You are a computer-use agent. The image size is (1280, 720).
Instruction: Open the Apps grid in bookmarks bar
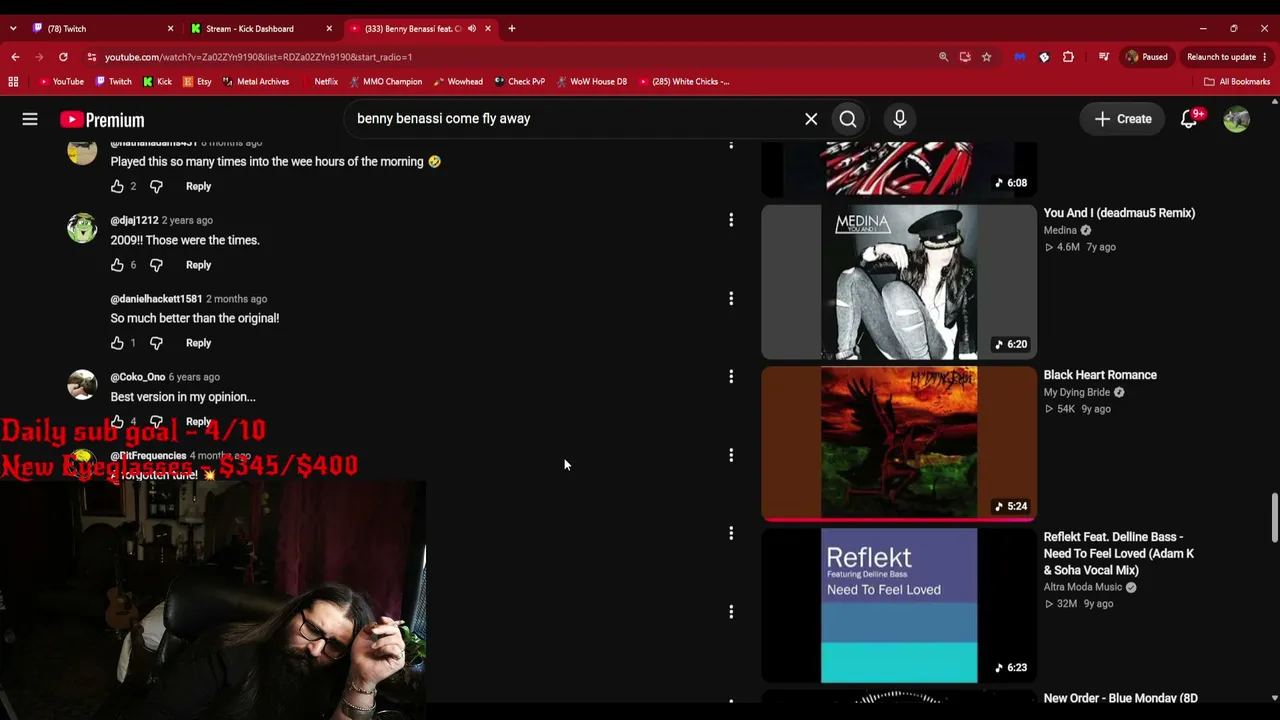[13, 82]
